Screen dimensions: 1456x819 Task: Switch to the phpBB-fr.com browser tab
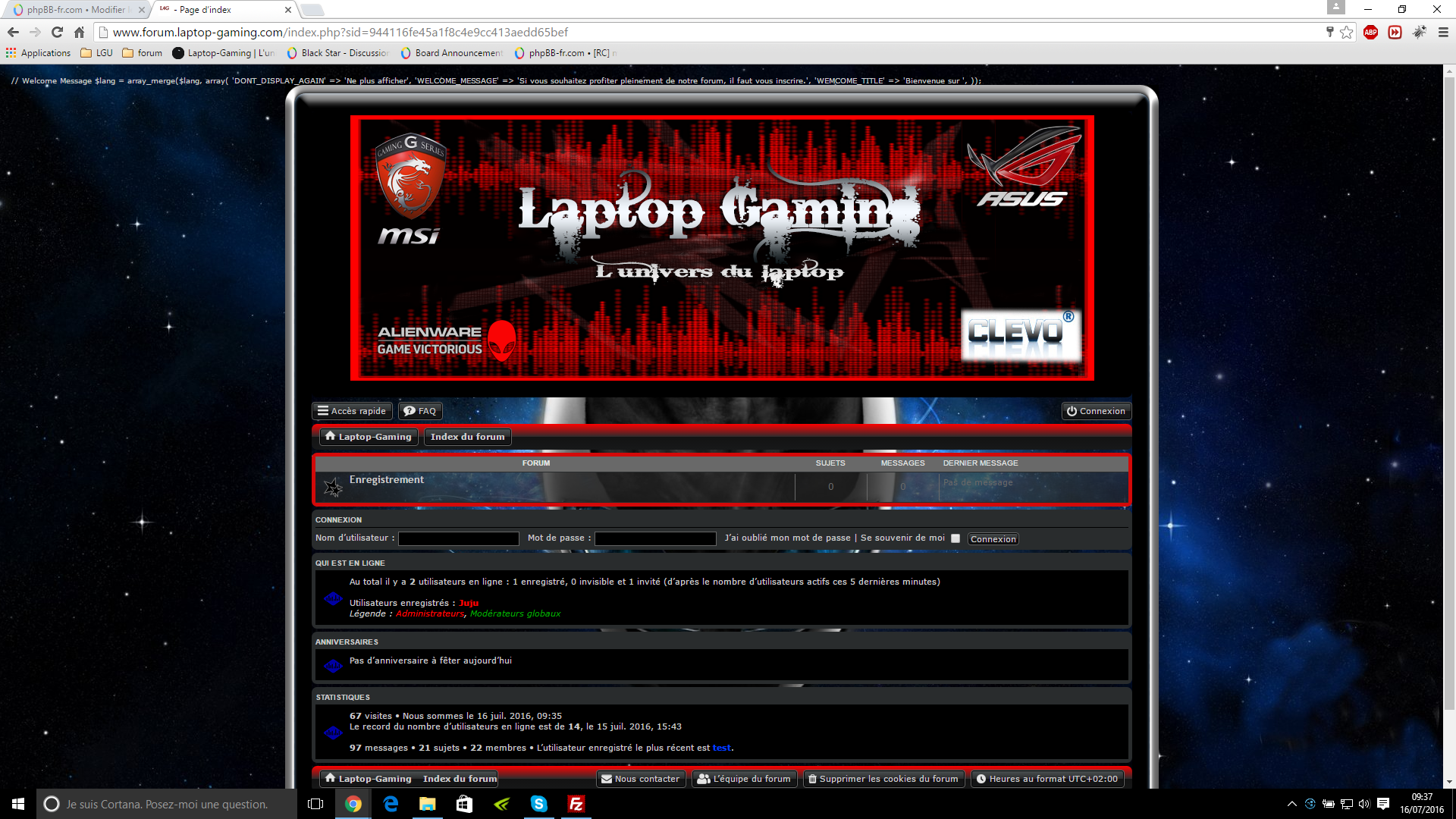(76, 10)
